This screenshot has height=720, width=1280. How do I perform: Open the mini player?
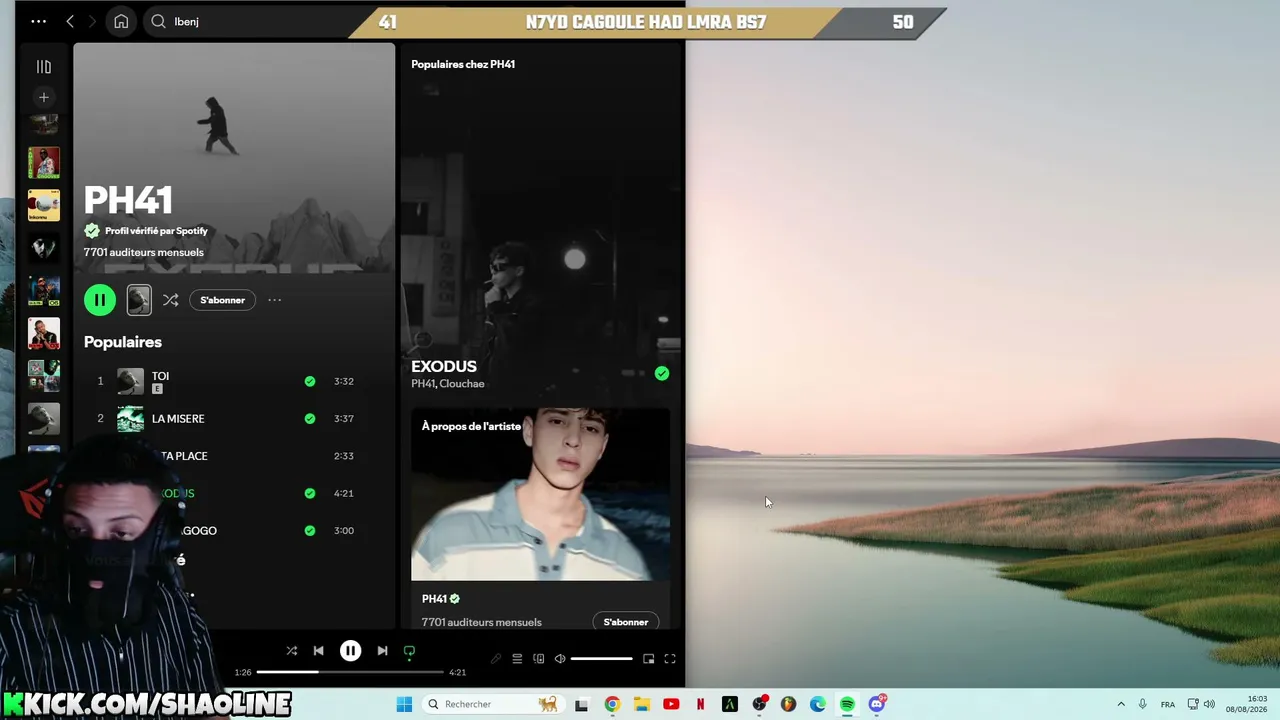[648, 659]
